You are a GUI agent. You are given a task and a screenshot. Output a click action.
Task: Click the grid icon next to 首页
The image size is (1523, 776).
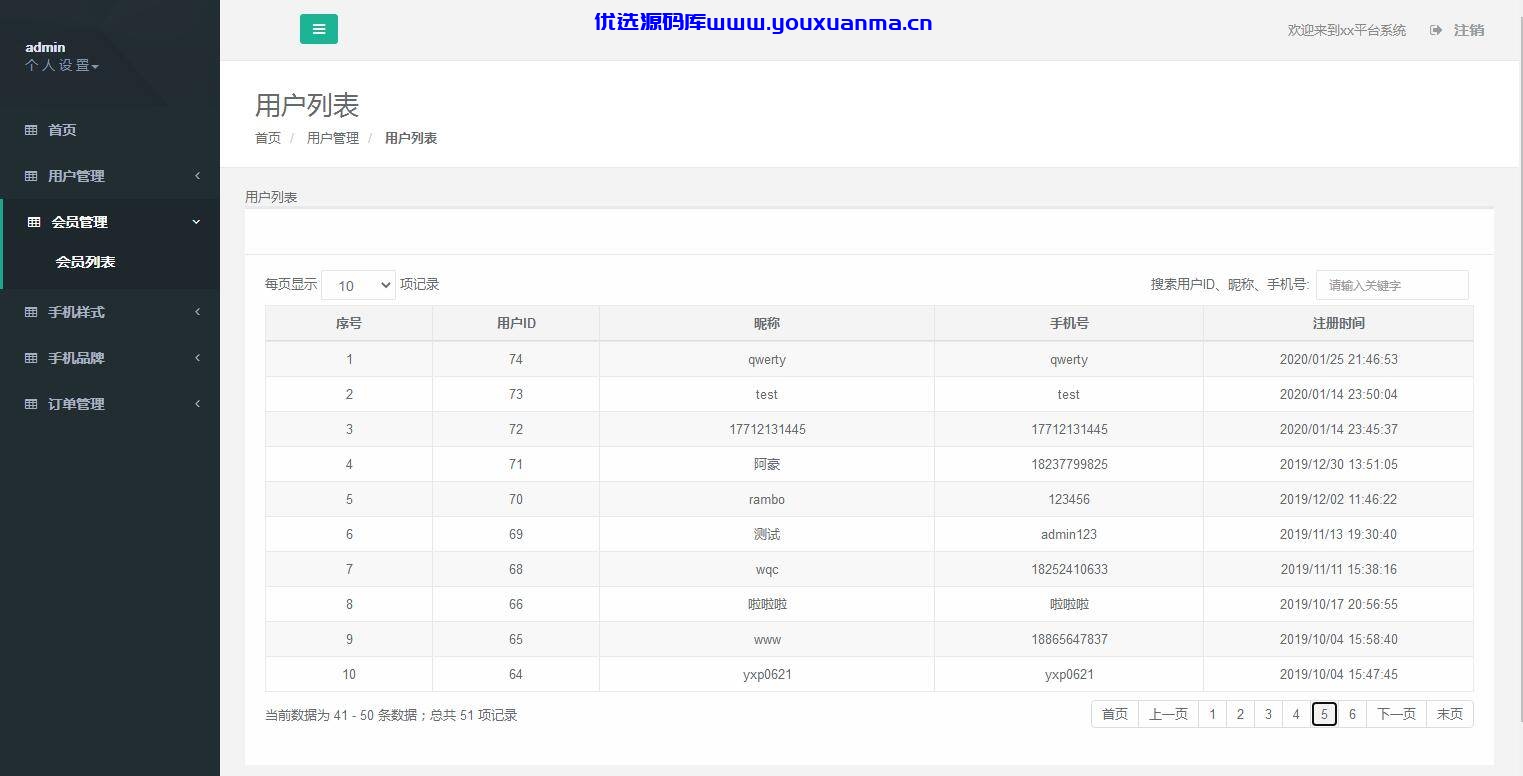click(31, 130)
